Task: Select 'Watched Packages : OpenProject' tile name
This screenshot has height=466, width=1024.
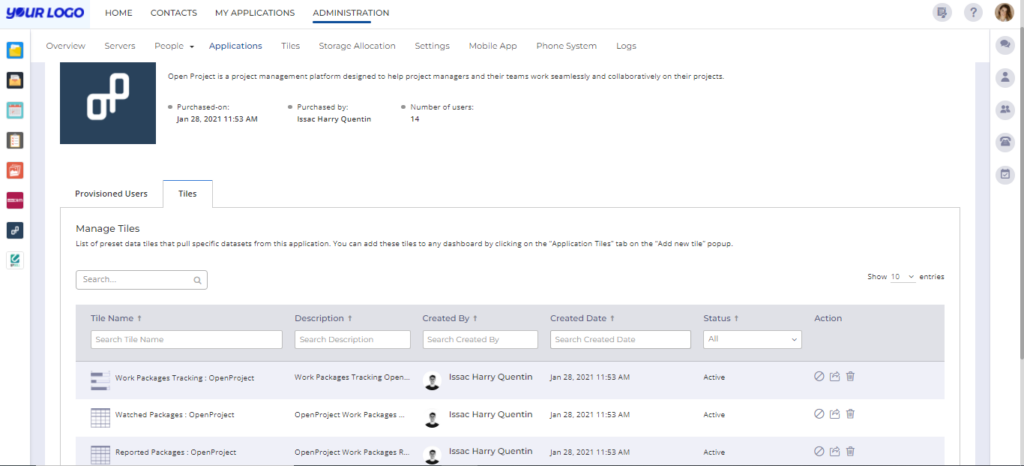Action: click(174, 414)
